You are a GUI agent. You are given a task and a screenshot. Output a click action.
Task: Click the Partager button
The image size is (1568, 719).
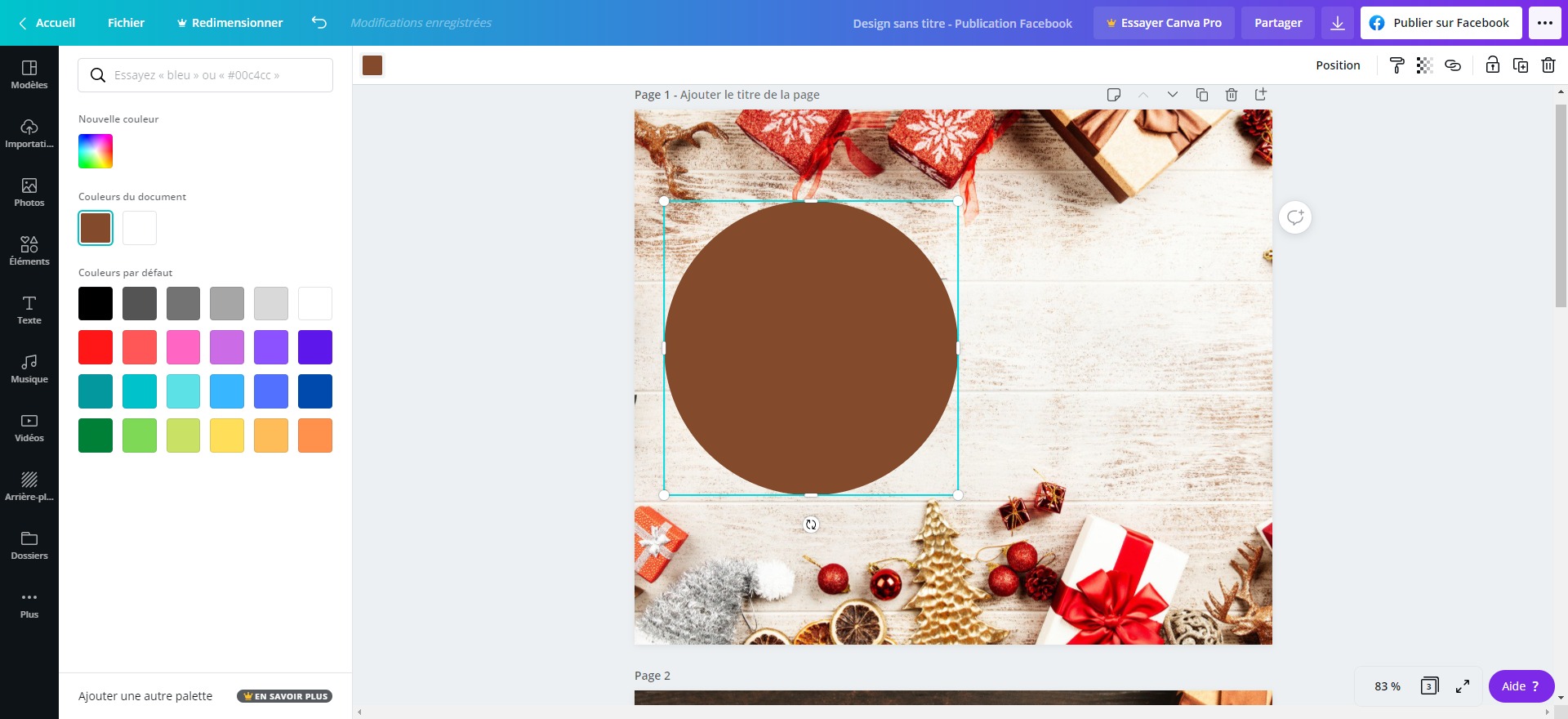pos(1278,23)
